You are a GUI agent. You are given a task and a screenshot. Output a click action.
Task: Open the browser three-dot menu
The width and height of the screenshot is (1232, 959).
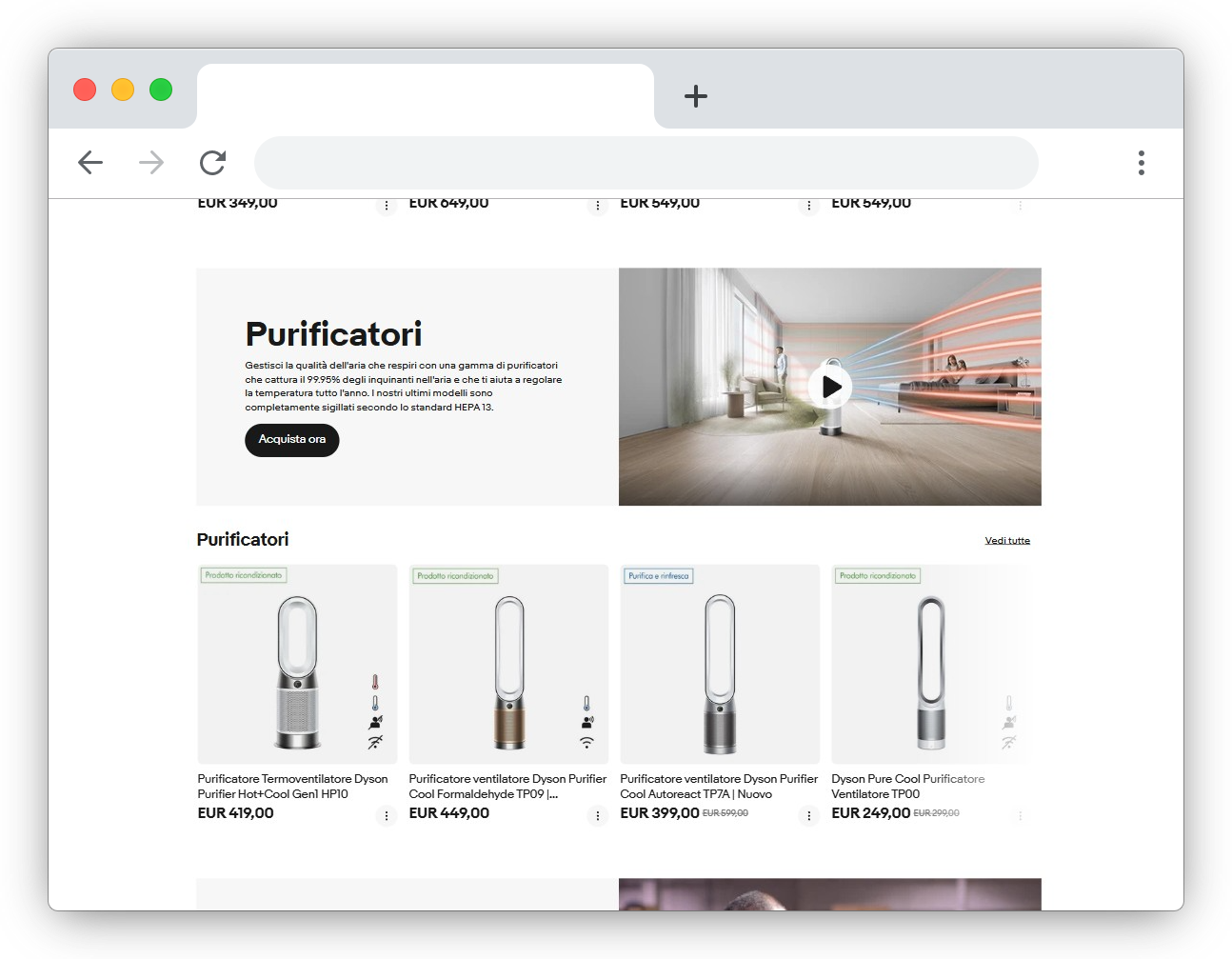click(1141, 163)
